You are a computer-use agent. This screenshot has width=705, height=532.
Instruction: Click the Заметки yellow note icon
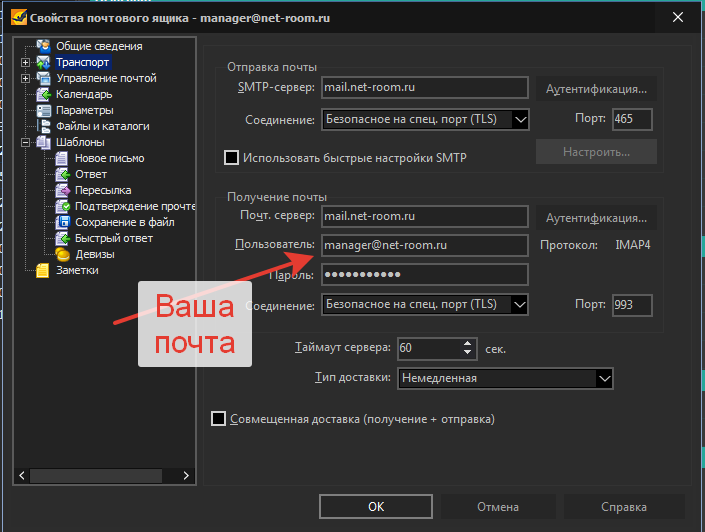43,270
